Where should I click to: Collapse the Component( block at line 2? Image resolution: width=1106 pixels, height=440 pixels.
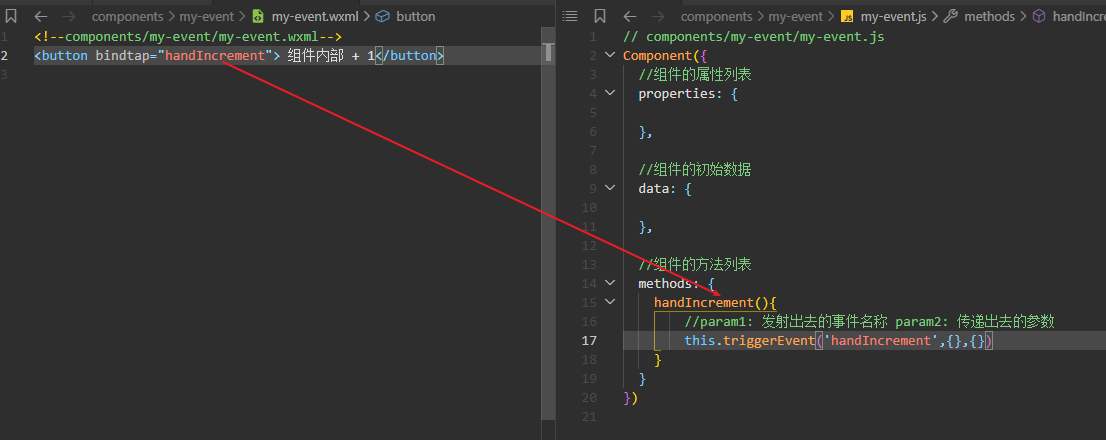tap(609, 55)
